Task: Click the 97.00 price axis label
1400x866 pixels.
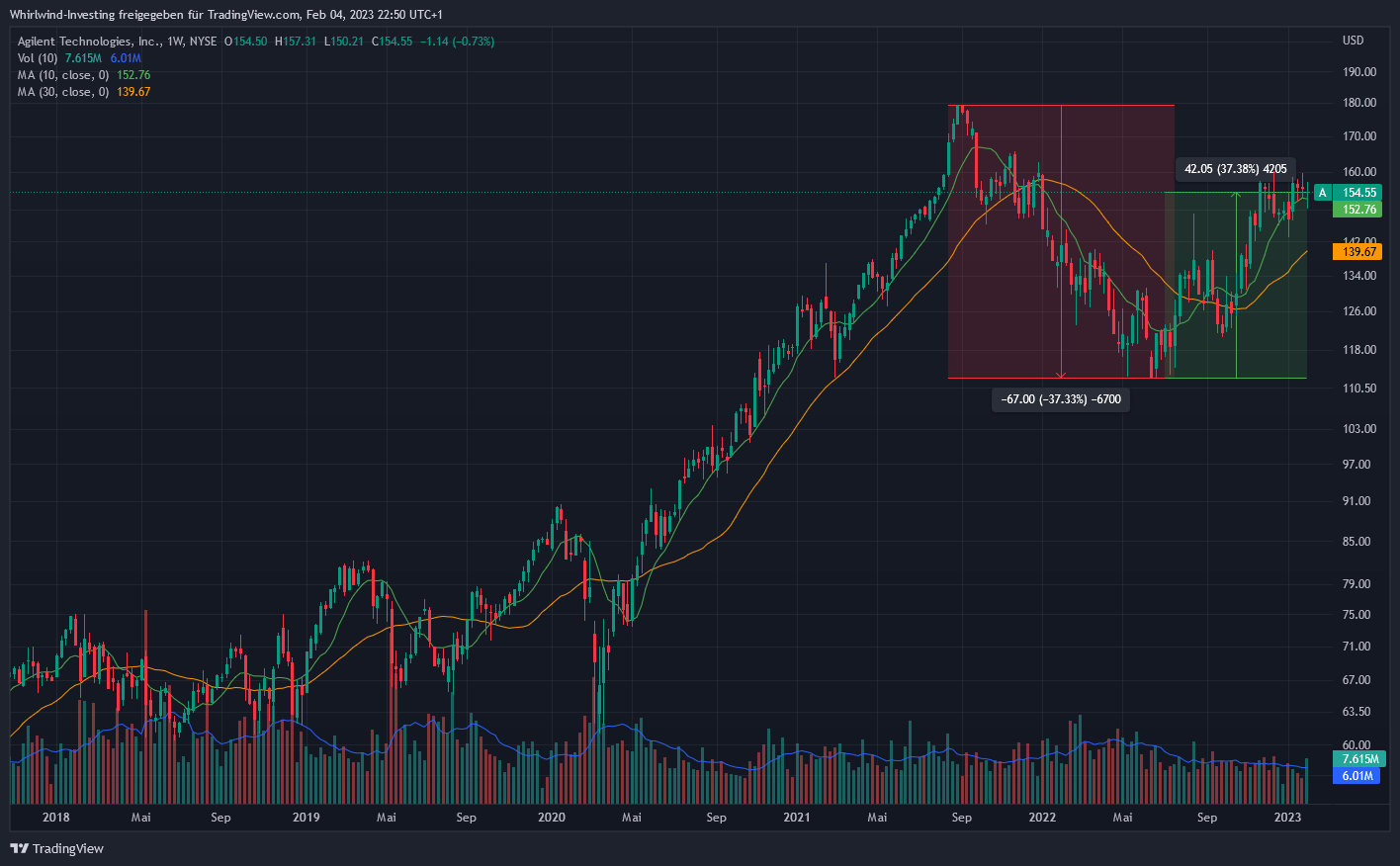Action: [1356, 465]
